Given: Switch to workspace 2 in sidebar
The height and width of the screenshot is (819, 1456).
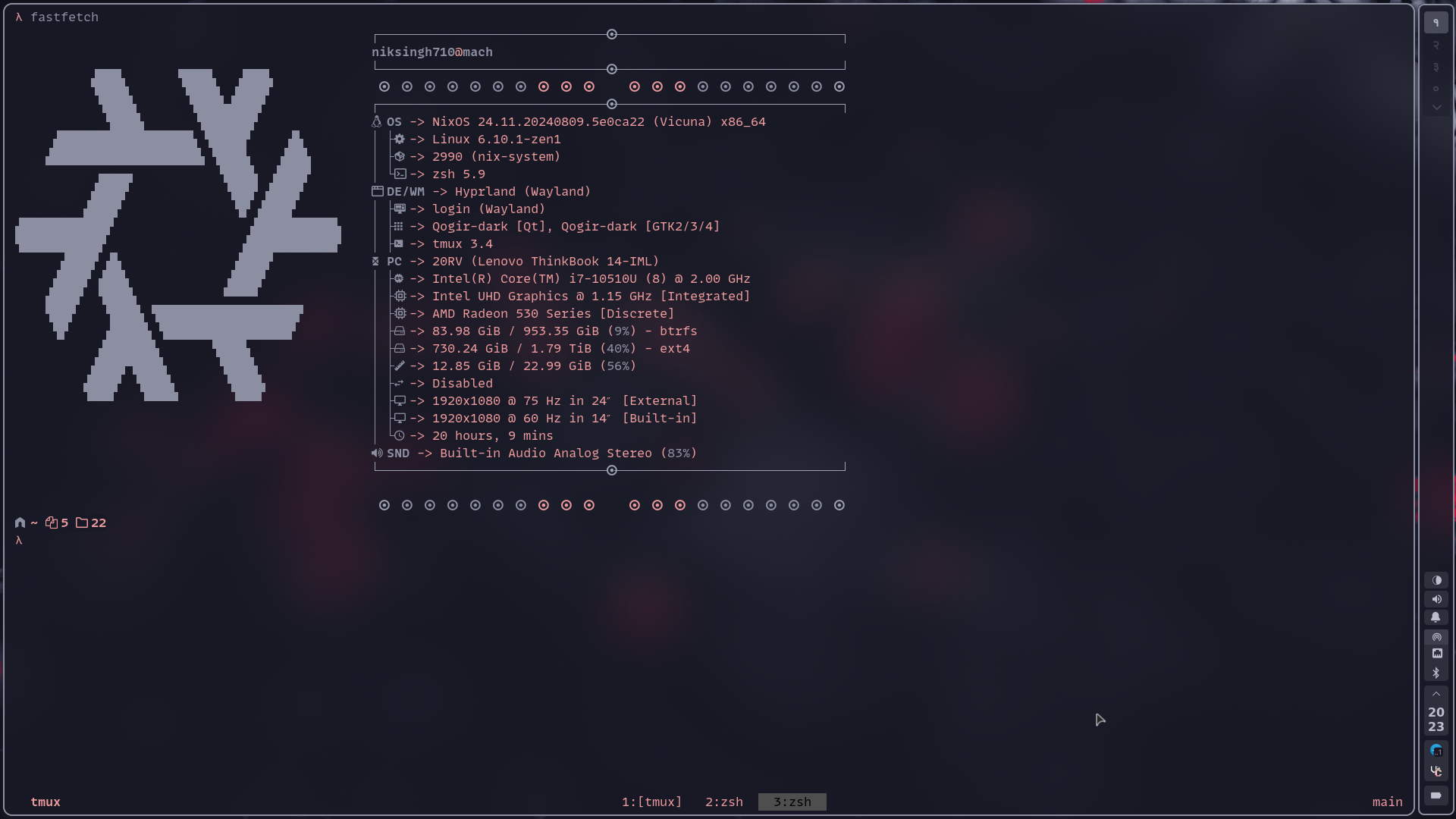Looking at the screenshot, I should click(1436, 45).
